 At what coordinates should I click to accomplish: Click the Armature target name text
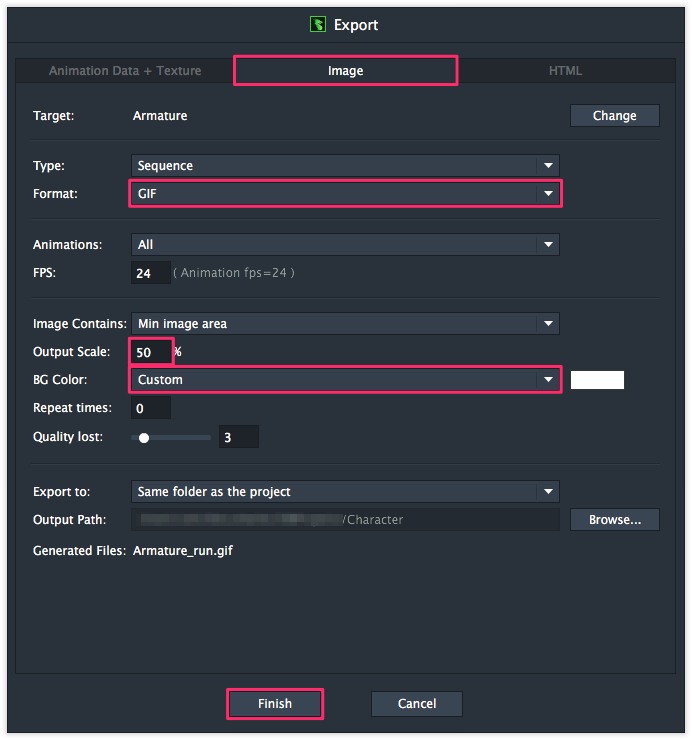point(160,116)
